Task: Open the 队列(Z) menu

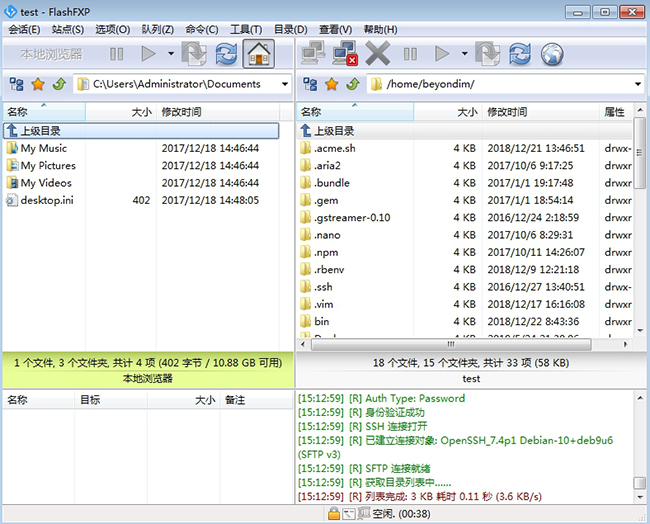Action: (158, 30)
